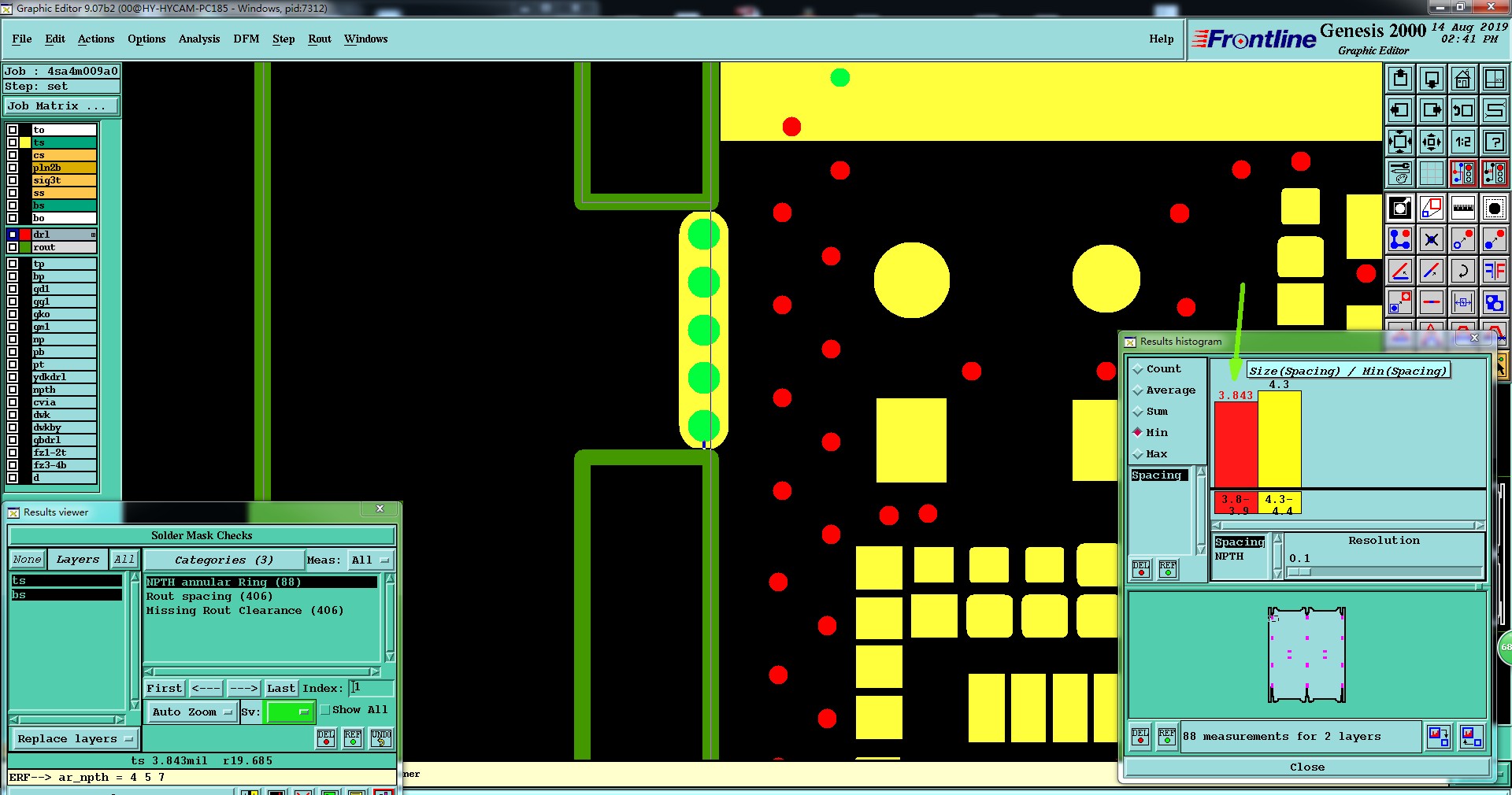Open the Meas All dropdown
This screenshot has width=1512, height=795.
[371, 560]
